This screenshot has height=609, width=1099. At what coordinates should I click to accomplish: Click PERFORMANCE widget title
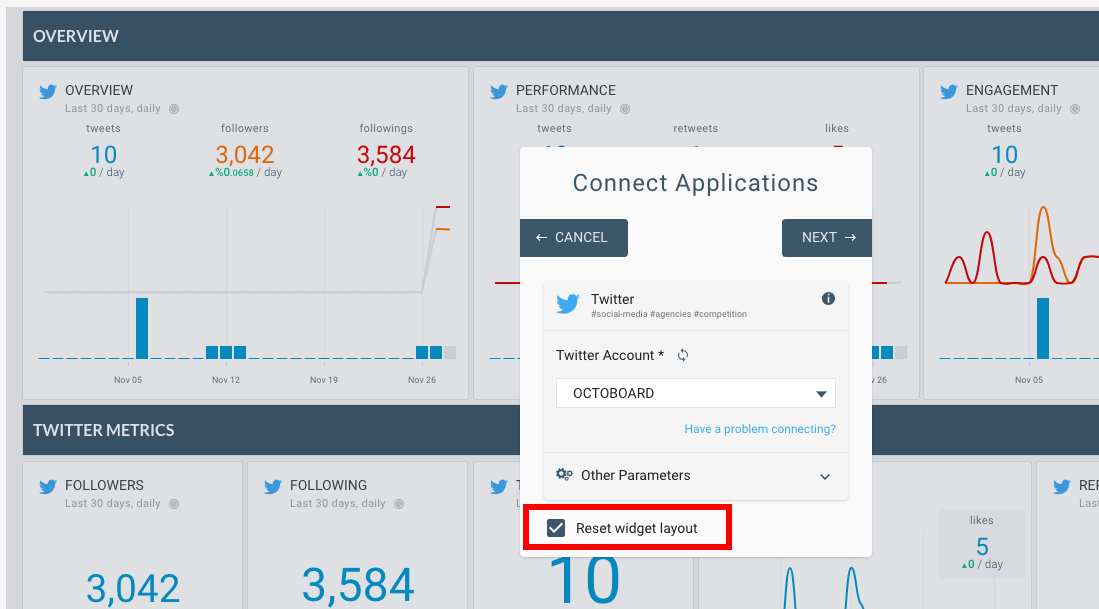(x=566, y=90)
